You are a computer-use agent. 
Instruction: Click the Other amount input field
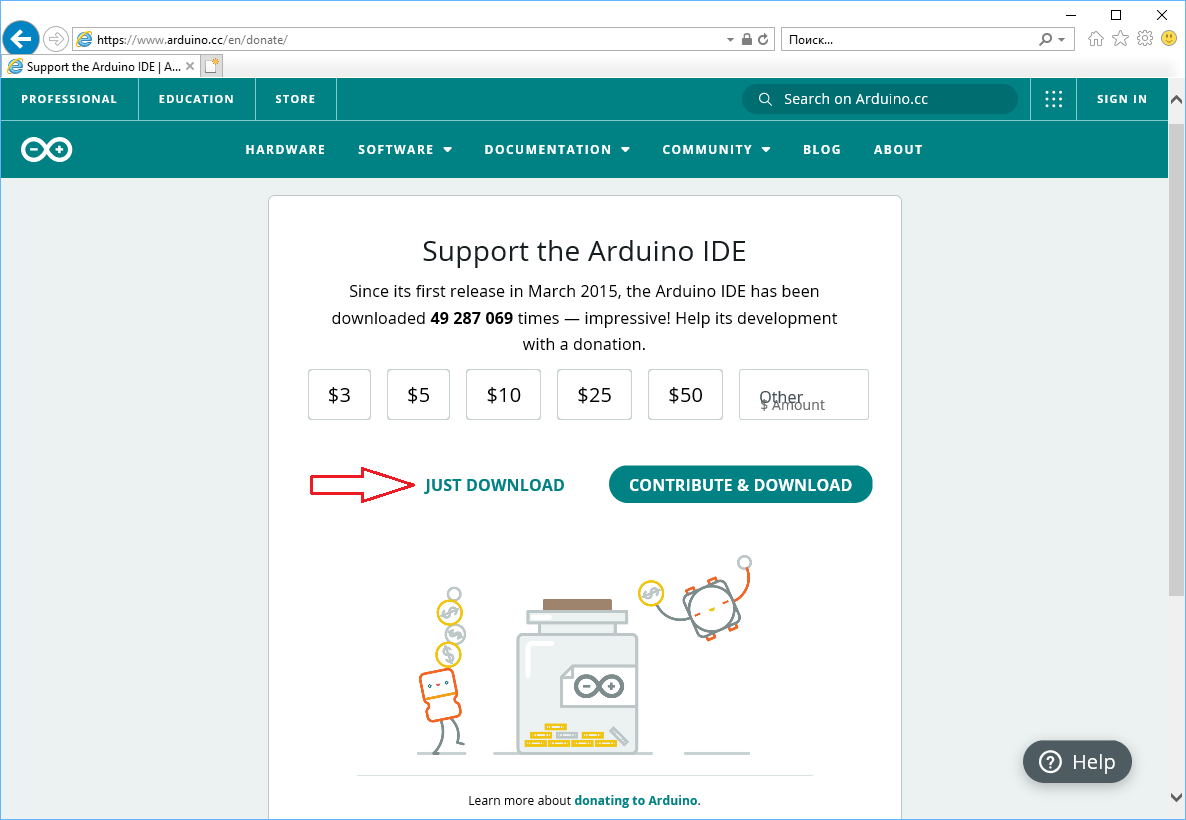point(804,394)
